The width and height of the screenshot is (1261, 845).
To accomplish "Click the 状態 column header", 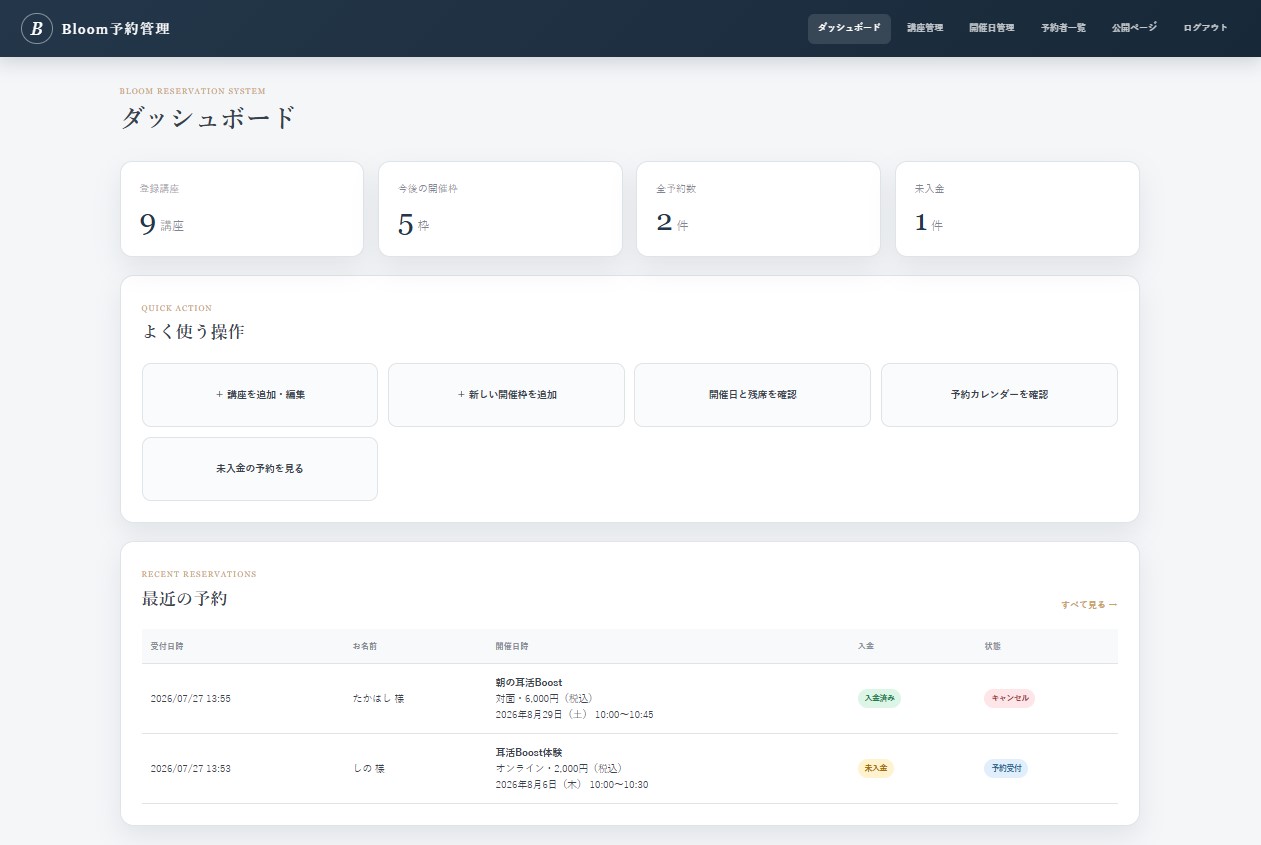I will pyautogui.click(x=993, y=646).
